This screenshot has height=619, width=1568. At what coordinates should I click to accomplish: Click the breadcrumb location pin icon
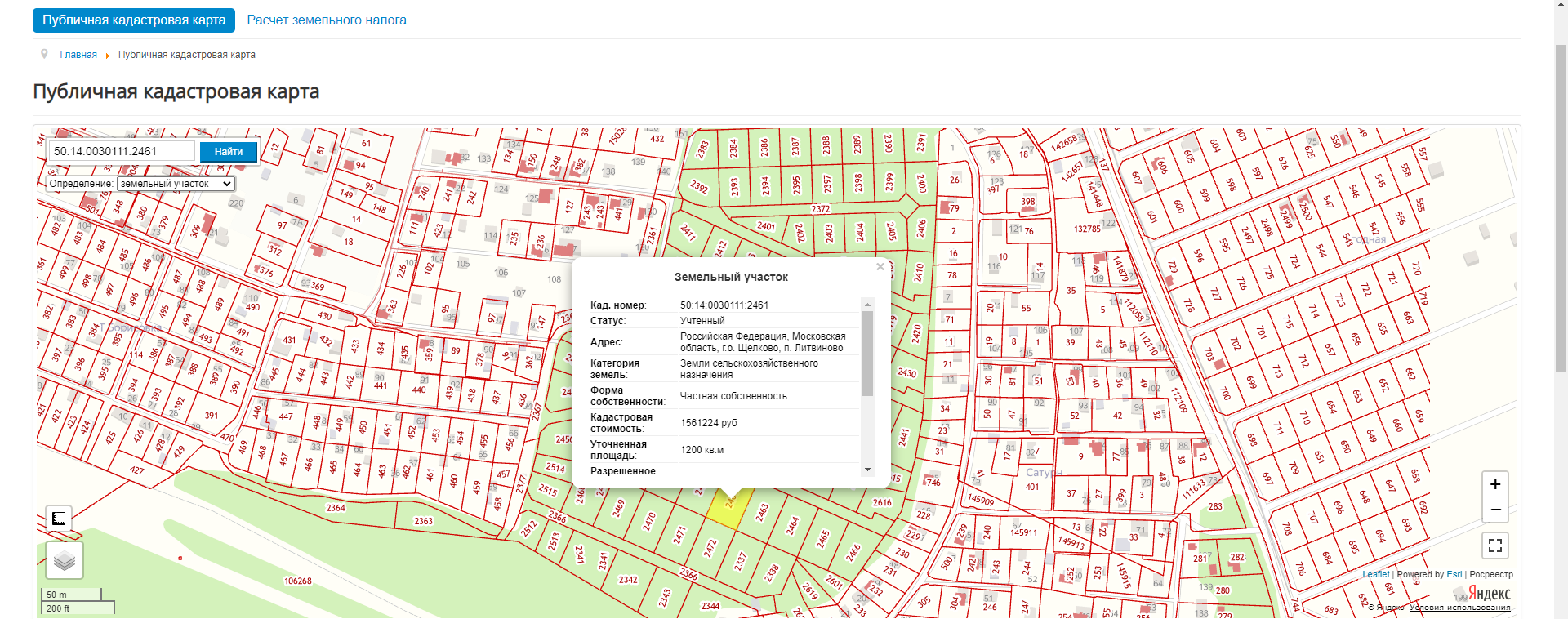(x=44, y=54)
